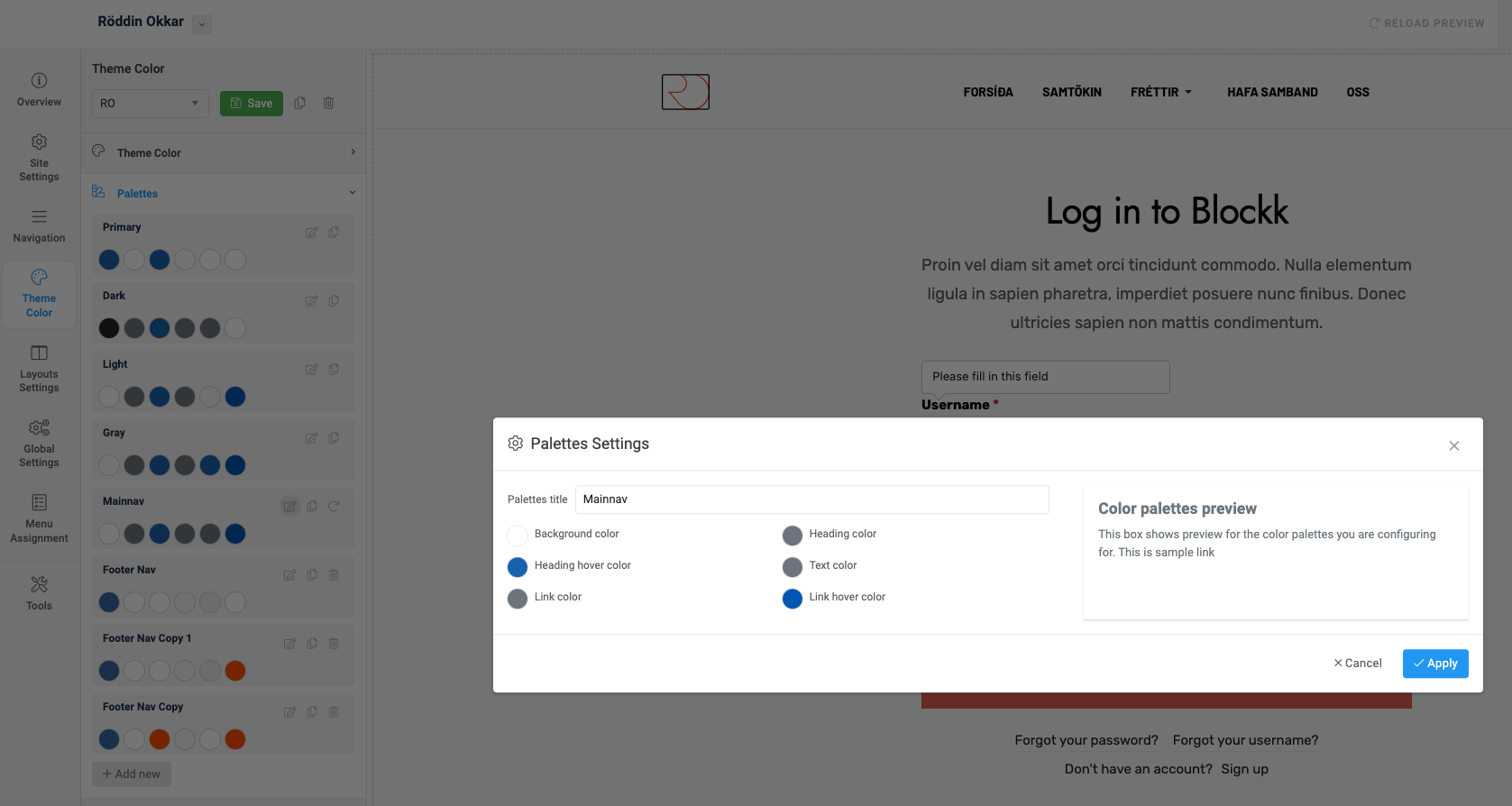Click the copy icon next to Save

tap(300, 104)
